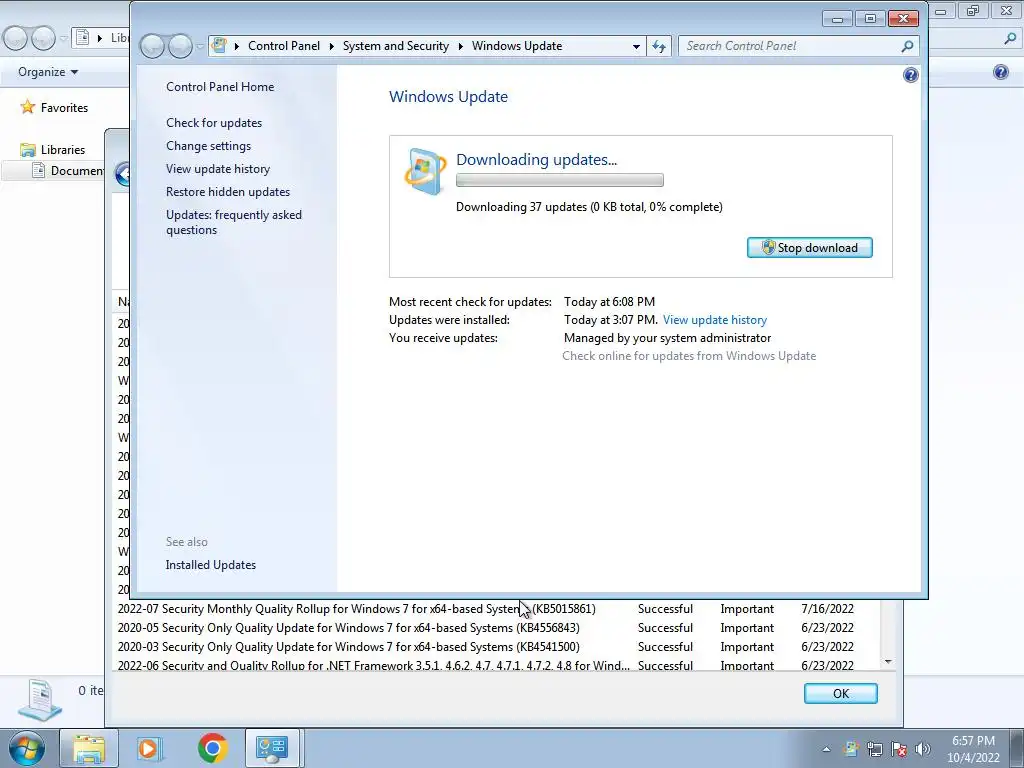This screenshot has width=1024, height=768.
Task: Go forward in the Windows Update window
Action: [180, 46]
